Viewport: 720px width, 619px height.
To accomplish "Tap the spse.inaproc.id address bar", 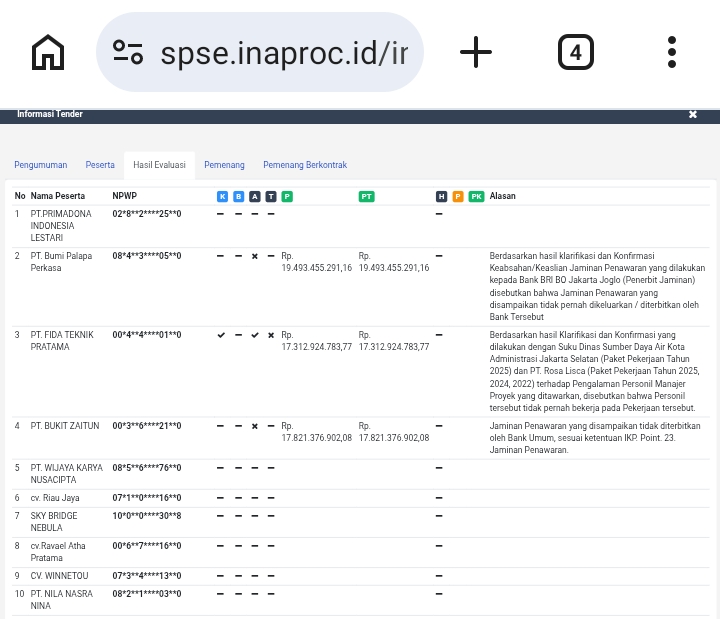I will [x=259, y=52].
